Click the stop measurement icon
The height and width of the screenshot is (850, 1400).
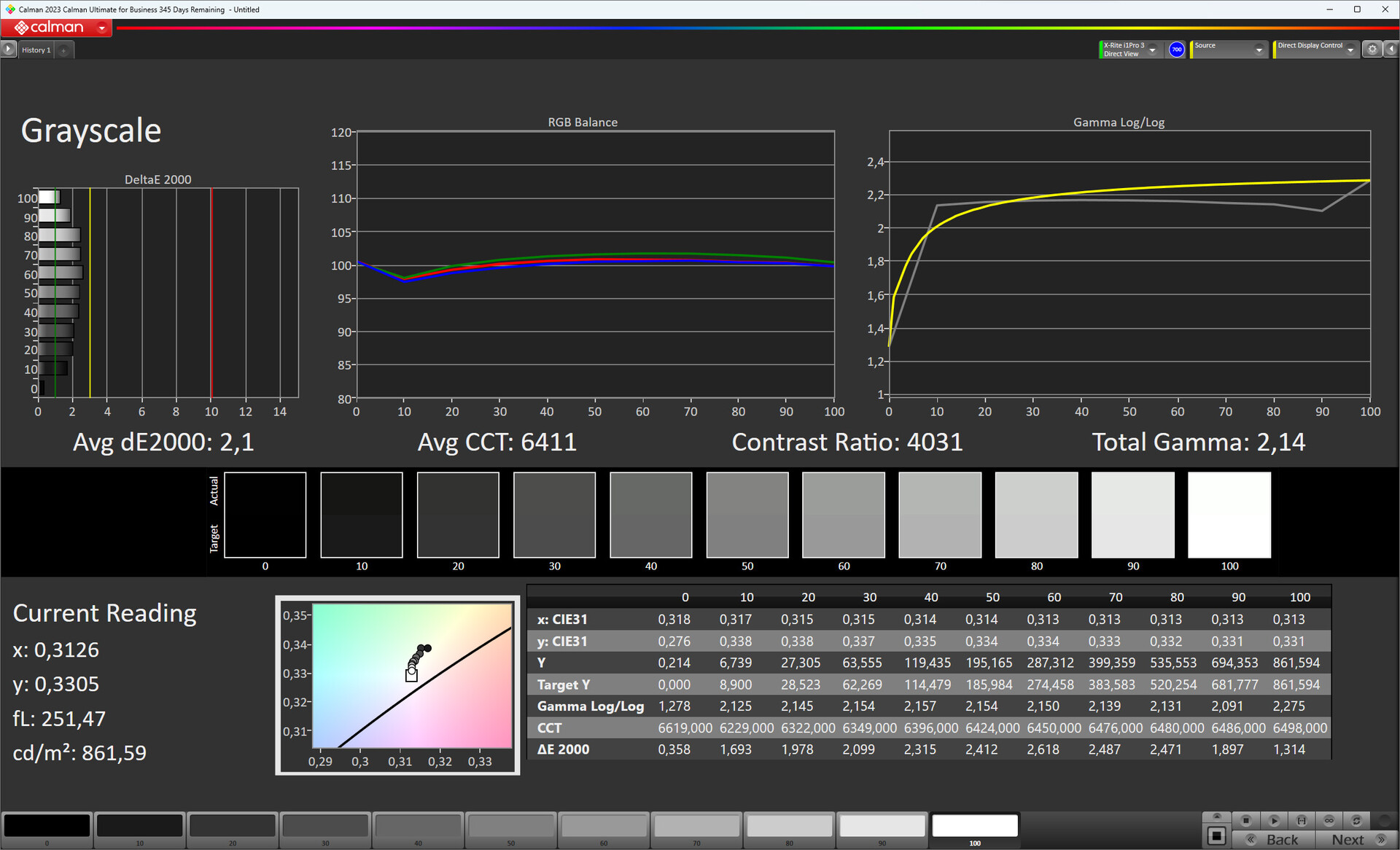[1246, 821]
